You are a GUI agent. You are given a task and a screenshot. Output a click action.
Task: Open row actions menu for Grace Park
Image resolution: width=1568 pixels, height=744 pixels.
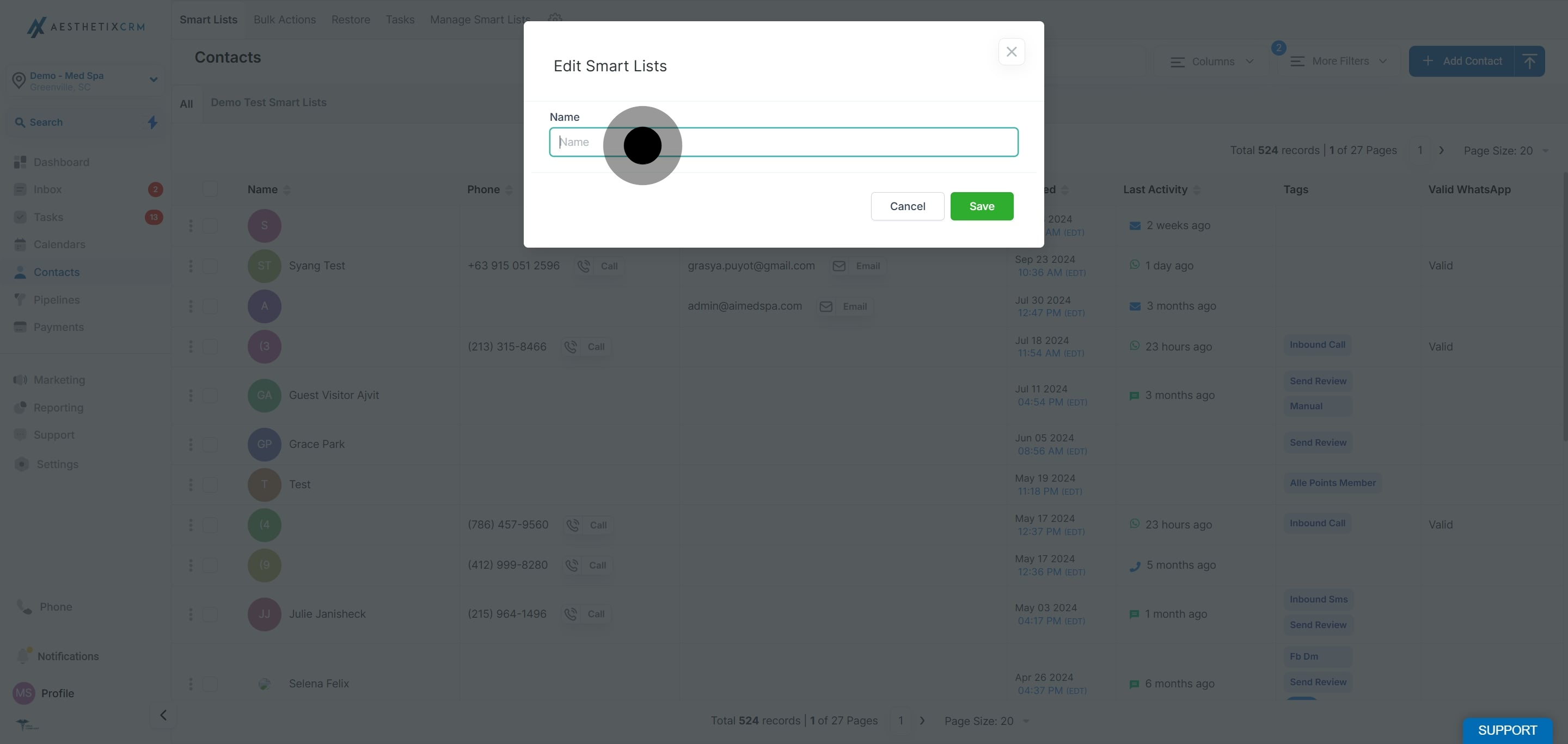click(x=191, y=445)
